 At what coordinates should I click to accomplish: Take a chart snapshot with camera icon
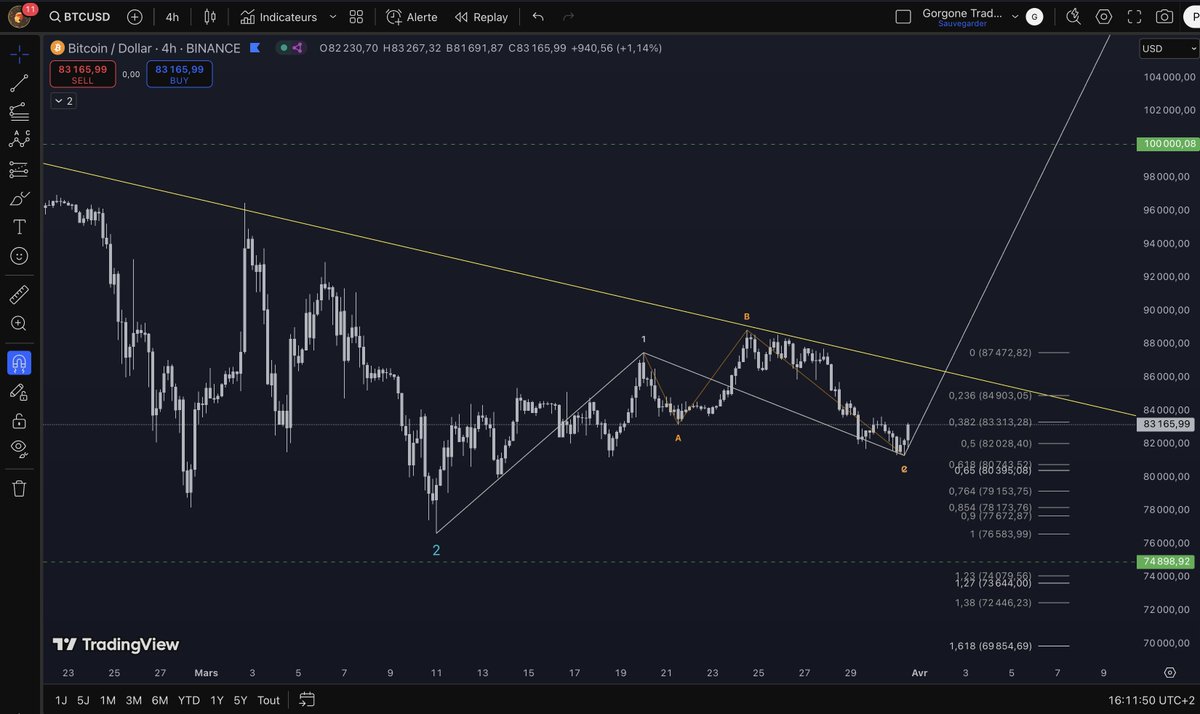coord(1164,17)
